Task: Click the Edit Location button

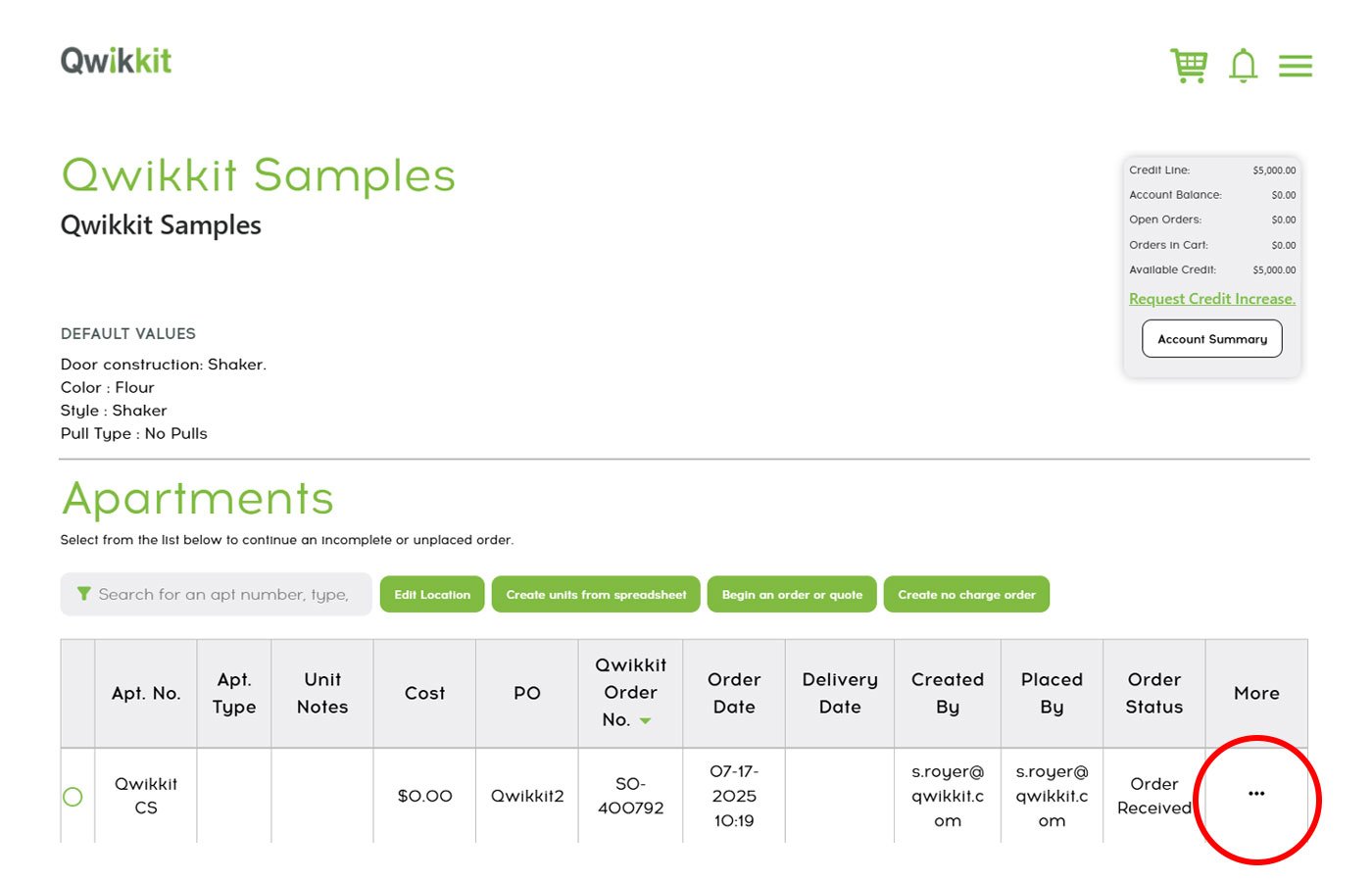Action: tap(432, 594)
